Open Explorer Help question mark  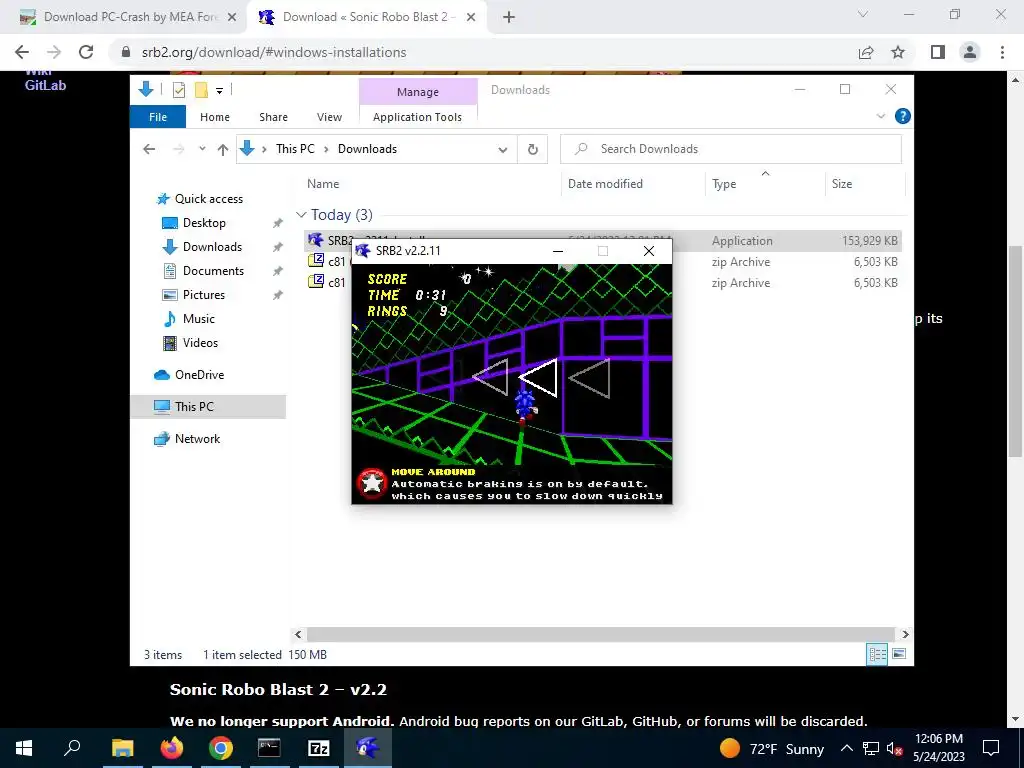pos(903,116)
